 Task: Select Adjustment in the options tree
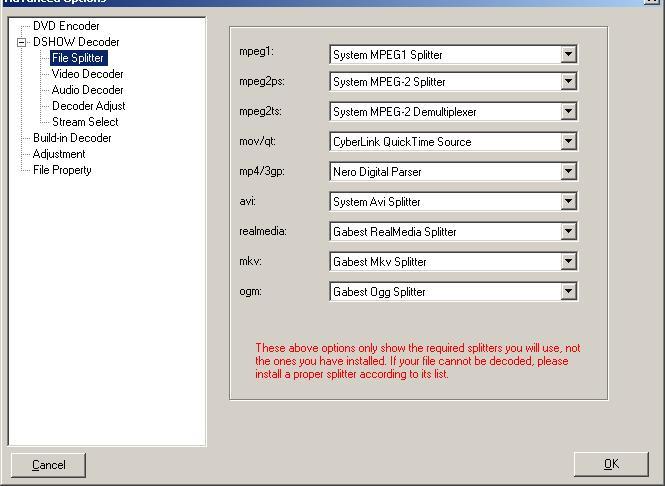(59, 154)
